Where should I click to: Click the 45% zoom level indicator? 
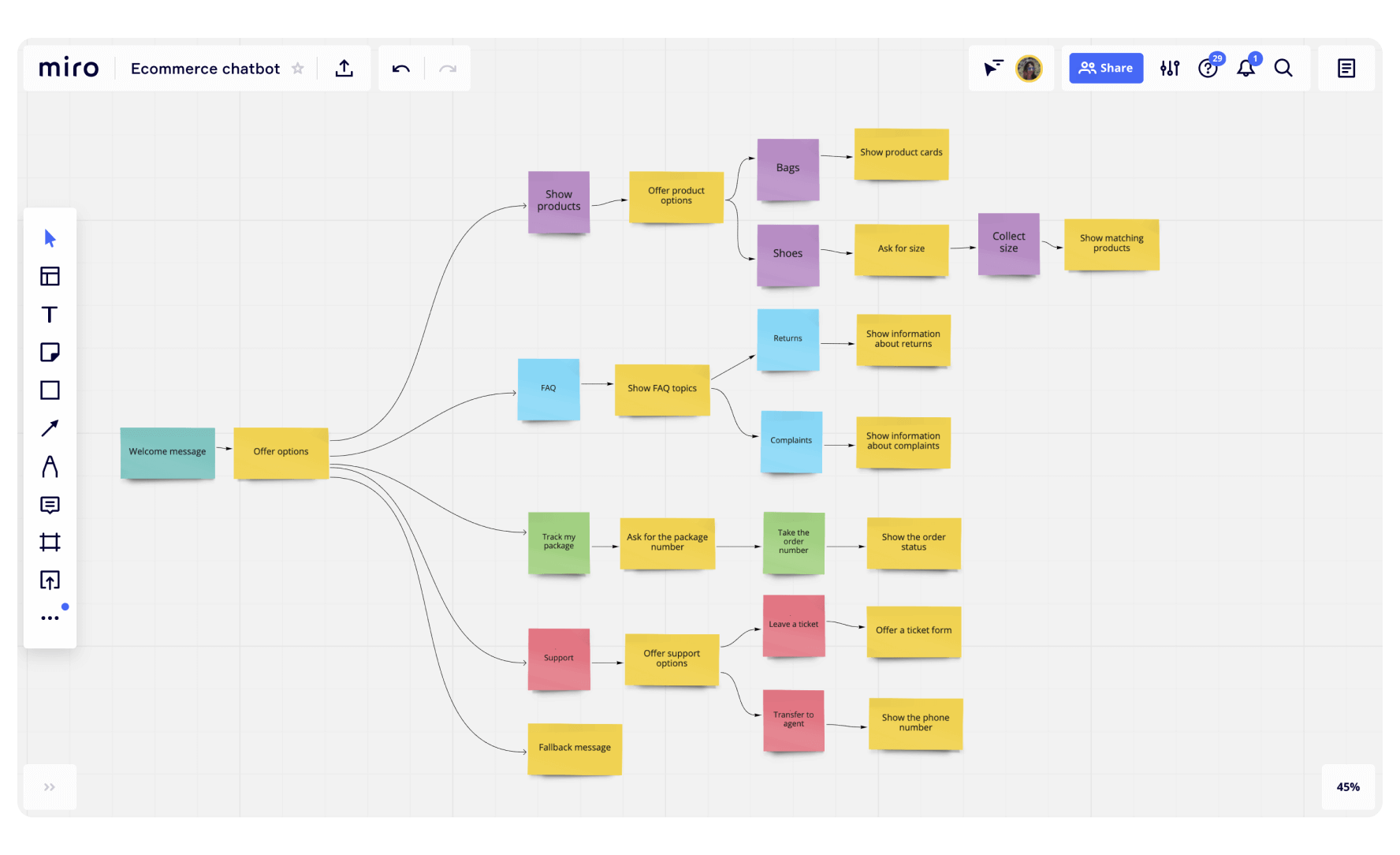pos(1348,786)
